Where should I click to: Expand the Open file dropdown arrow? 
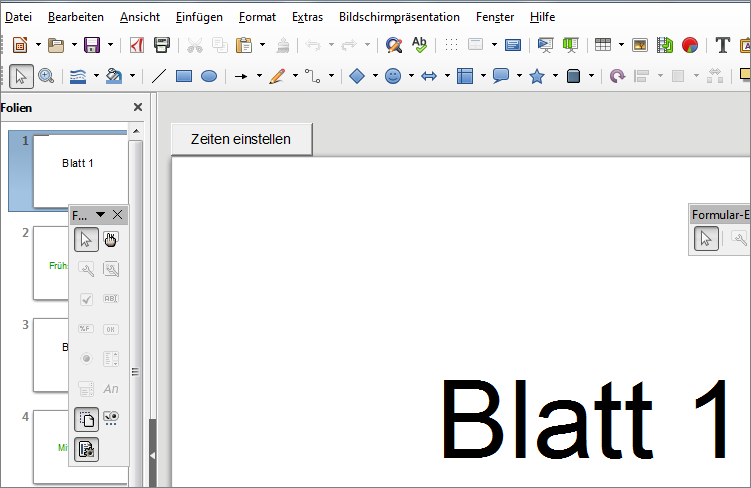point(74,45)
